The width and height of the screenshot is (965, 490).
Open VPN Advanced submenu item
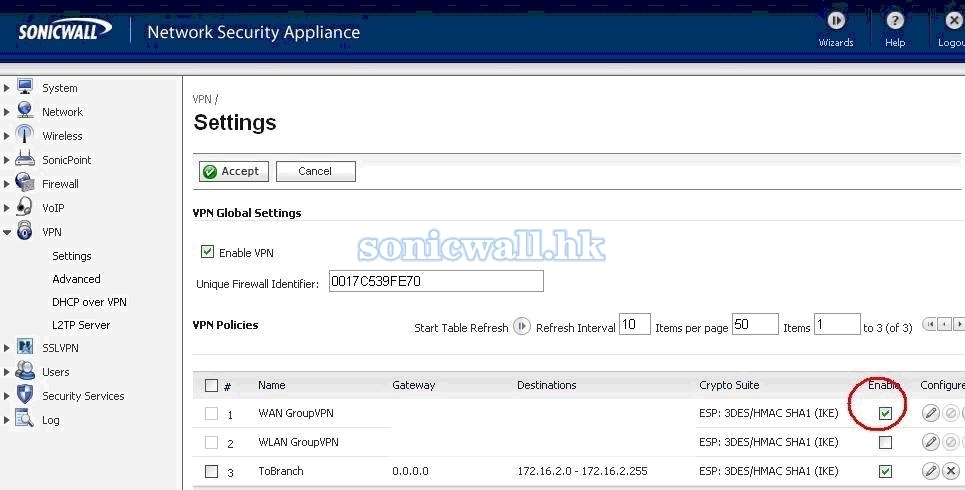(x=76, y=279)
